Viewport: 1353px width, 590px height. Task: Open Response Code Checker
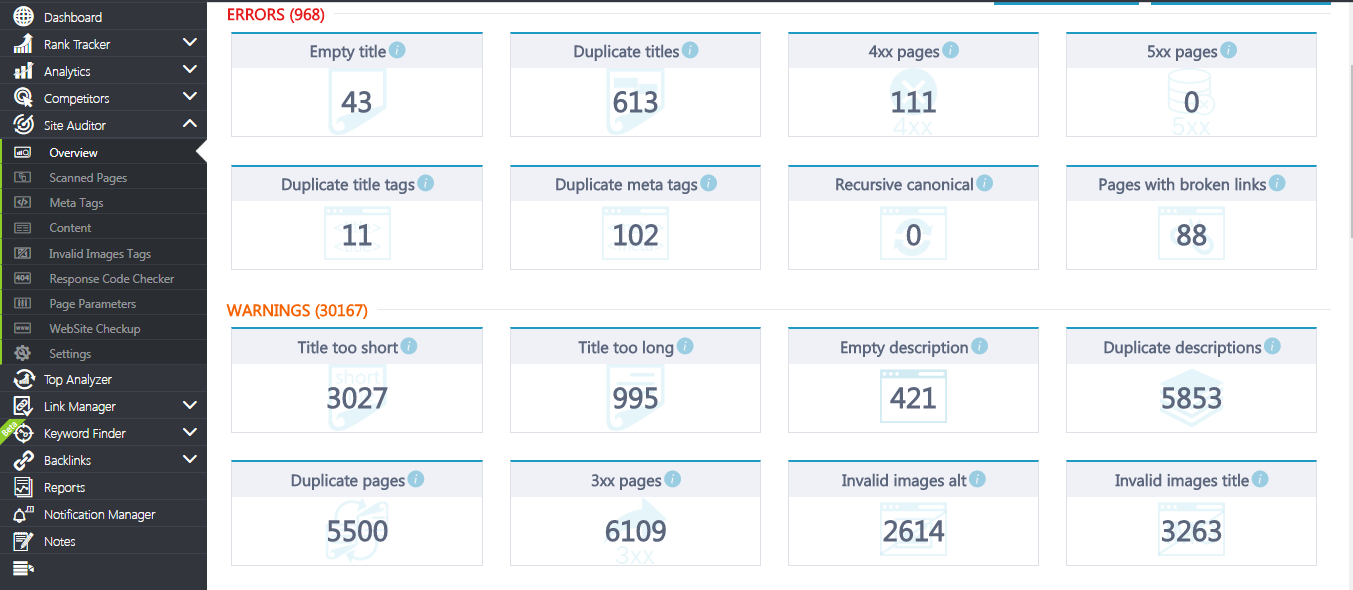(103, 278)
